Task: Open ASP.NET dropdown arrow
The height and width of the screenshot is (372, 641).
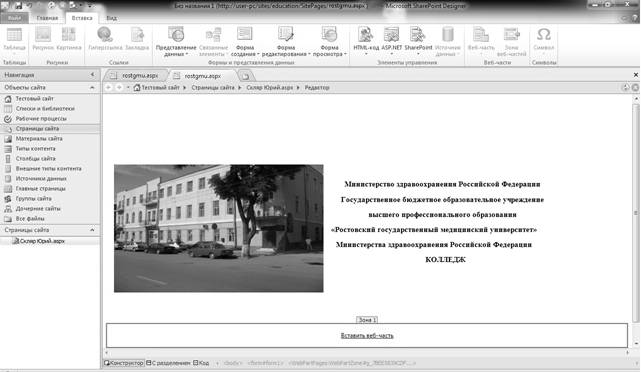Action: pos(391,54)
